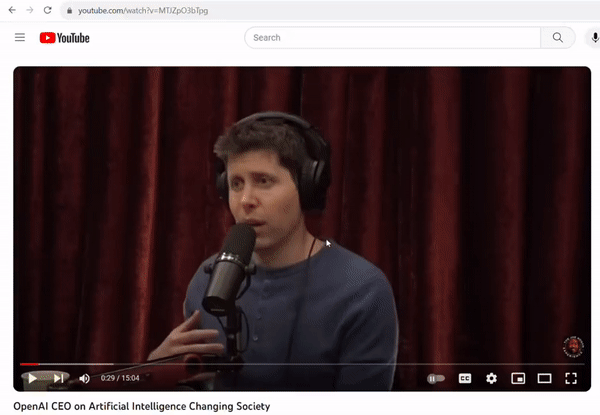
Task: Go forward using the browser forward arrow
Action: (x=30, y=10)
